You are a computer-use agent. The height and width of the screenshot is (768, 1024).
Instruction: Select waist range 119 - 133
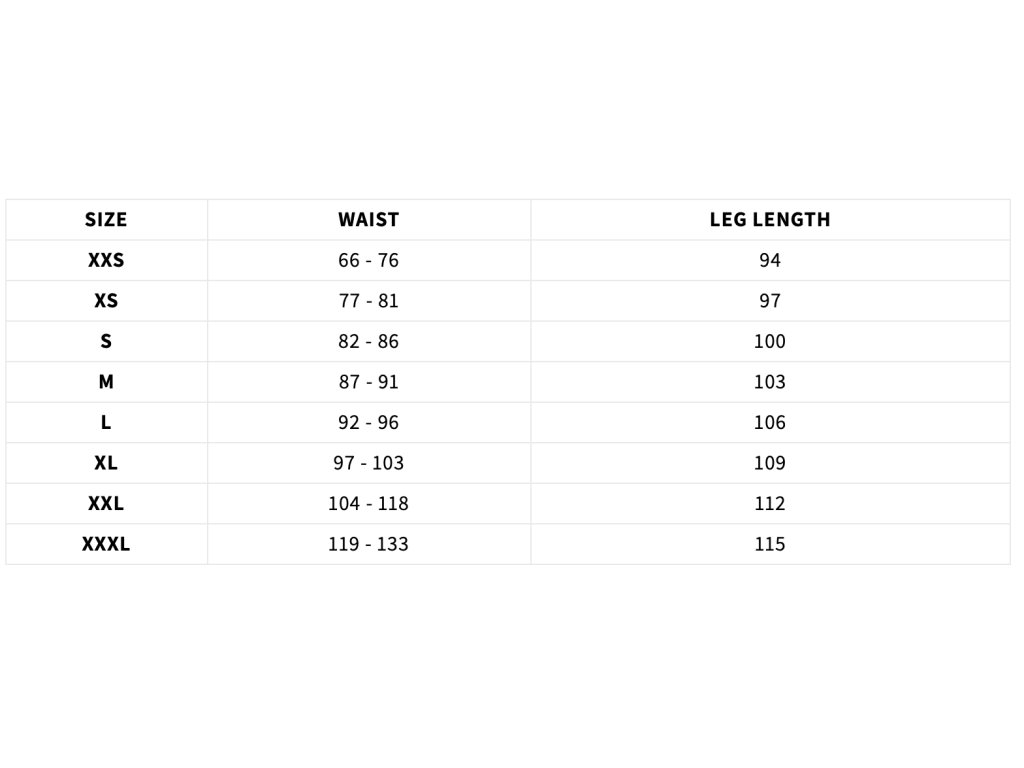coord(368,544)
